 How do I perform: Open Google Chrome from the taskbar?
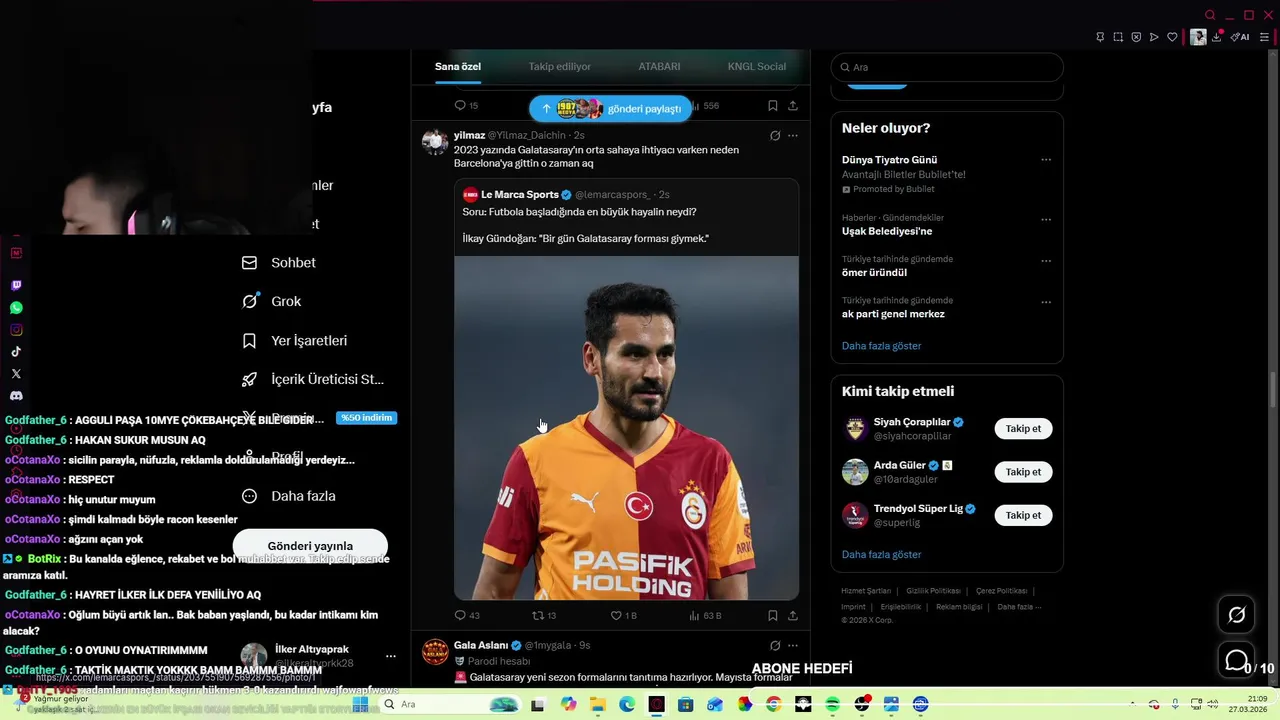773,705
